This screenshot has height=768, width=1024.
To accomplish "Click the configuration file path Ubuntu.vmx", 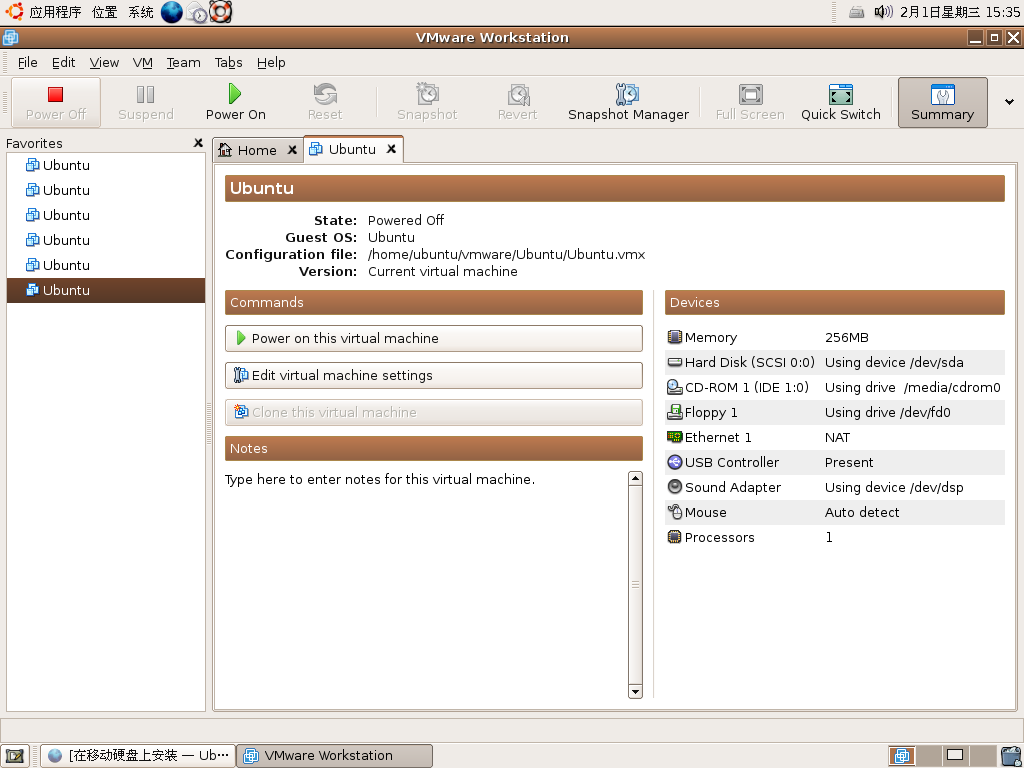I will [x=507, y=255].
